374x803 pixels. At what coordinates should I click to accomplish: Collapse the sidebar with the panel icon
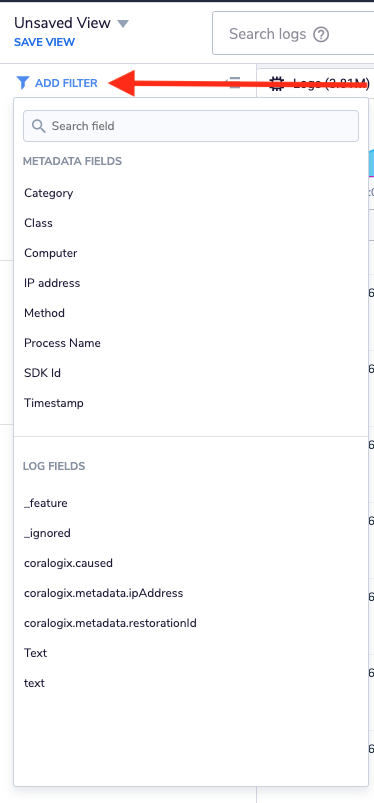[234, 82]
